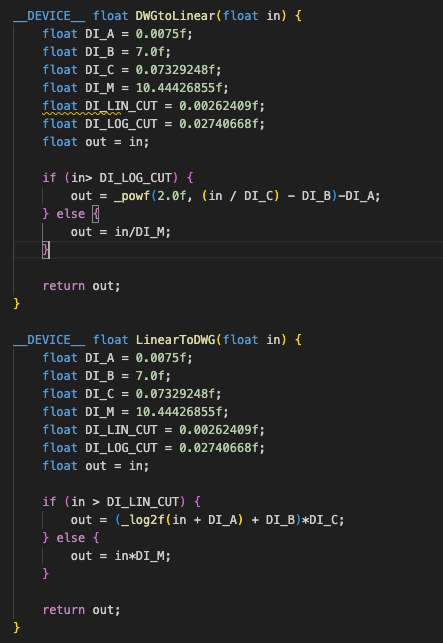Click the value 7.0f in DWGtoLinear
The image size is (443, 643).
click(150, 52)
